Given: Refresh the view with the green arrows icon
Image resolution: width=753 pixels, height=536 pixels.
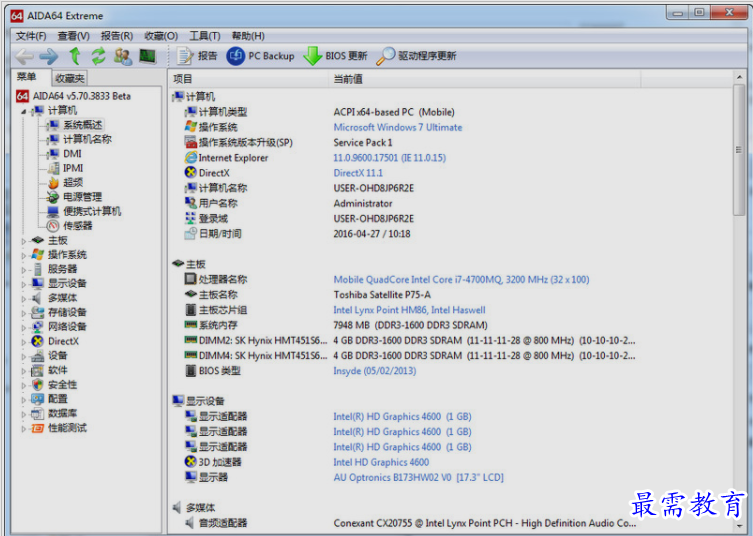Looking at the screenshot, I should pos(98,56).
